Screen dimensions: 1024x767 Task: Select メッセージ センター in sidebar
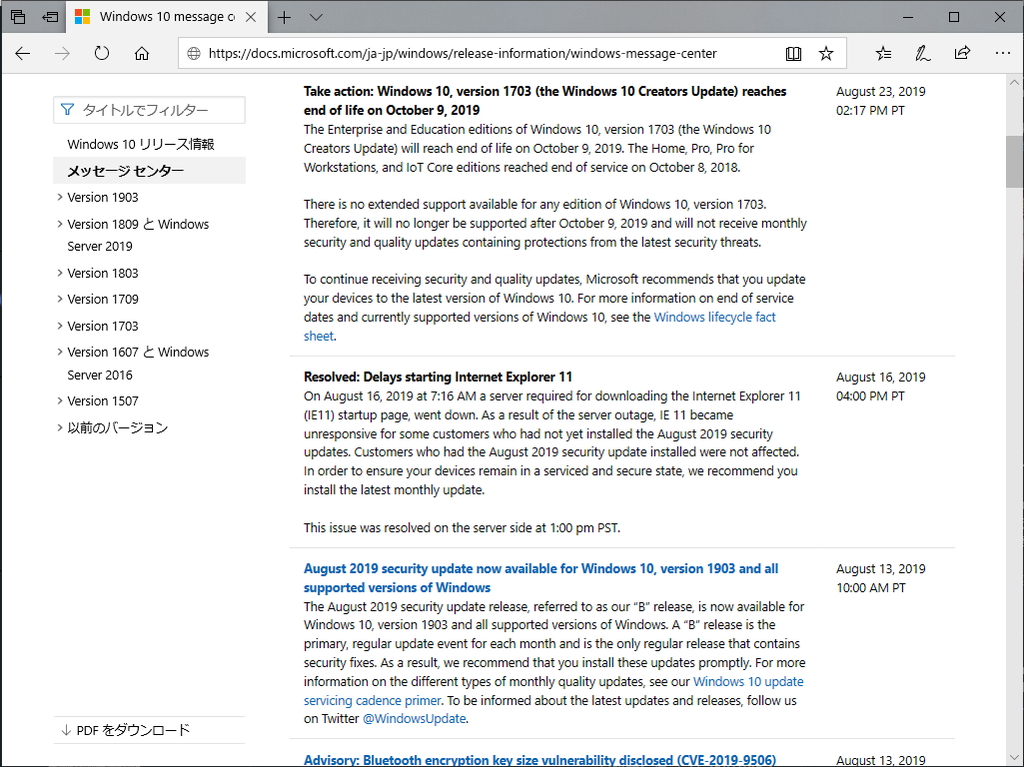(x=126, y=171)
